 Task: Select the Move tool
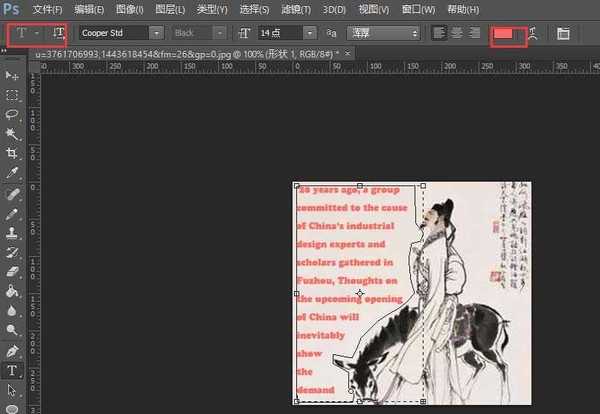pos(12,76)
